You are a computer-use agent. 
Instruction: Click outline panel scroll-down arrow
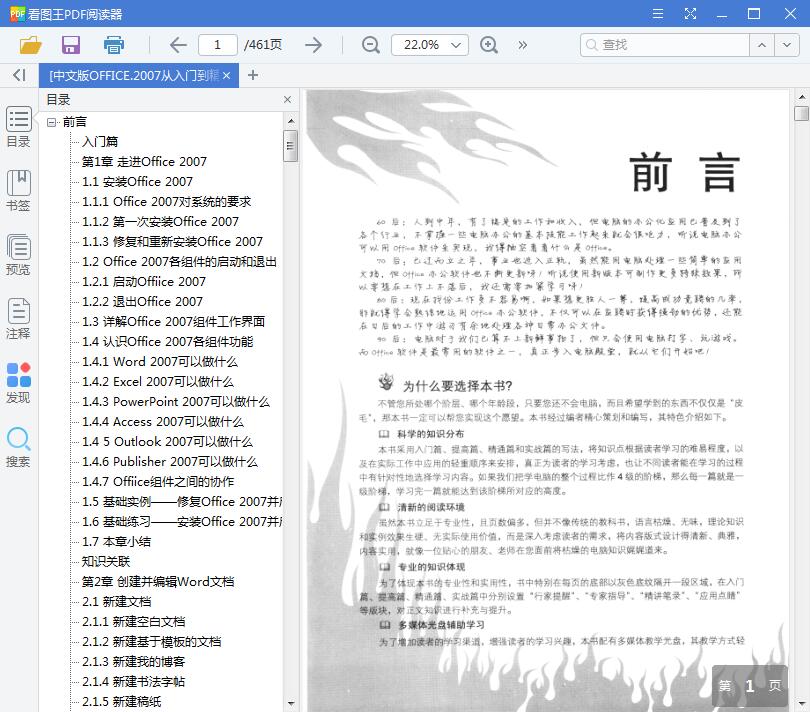[290, 704]
